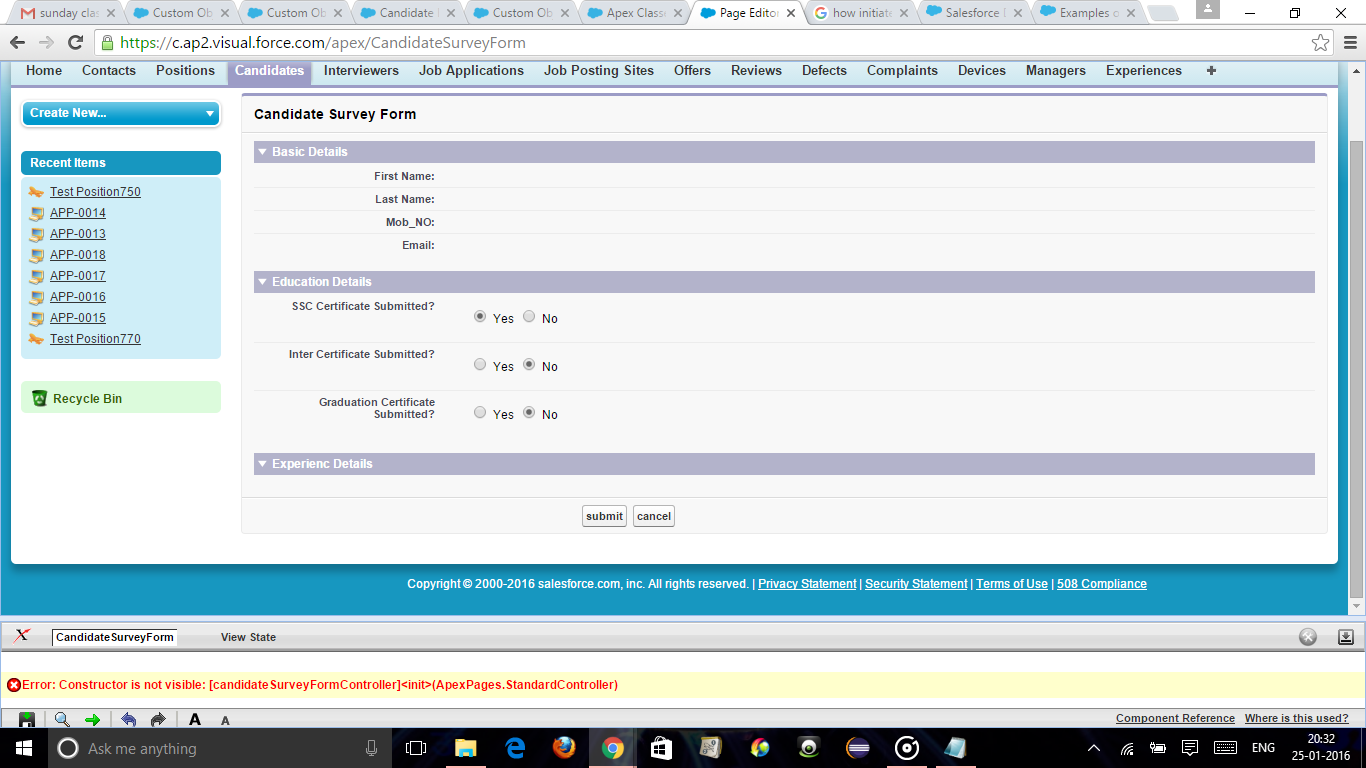Collapse the Education Details section

tap(262, 282)
